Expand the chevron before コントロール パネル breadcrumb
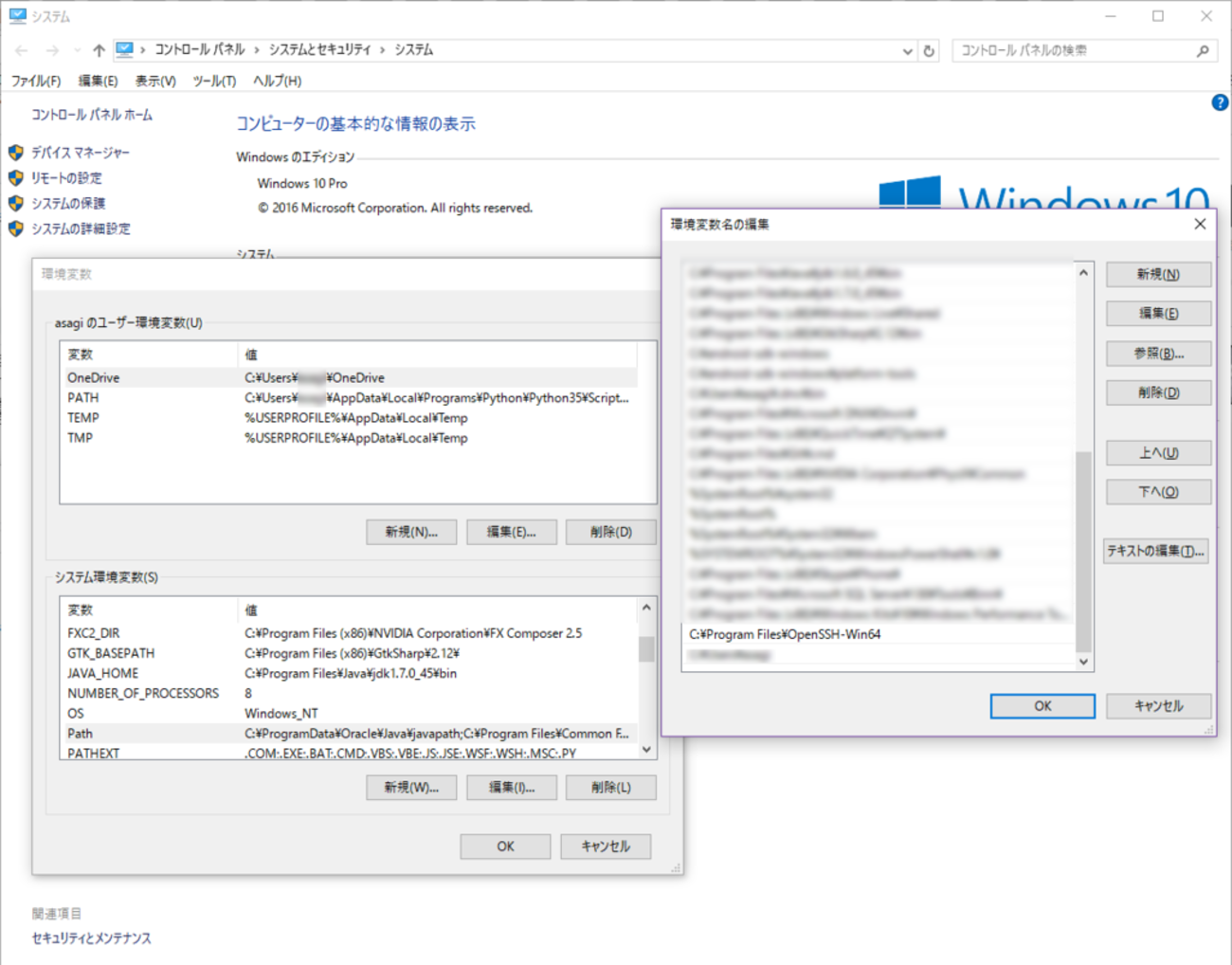 pyautogui.click(x=143, y=50)
